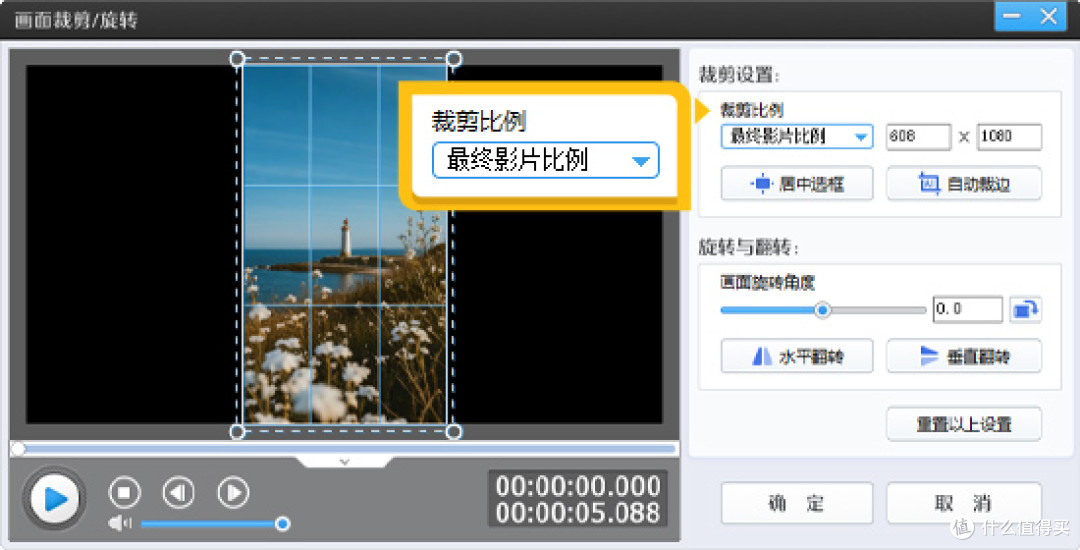Click the 重置以上设置 reset button
The height and width of the screenshot is (550, 1080).
964,424
